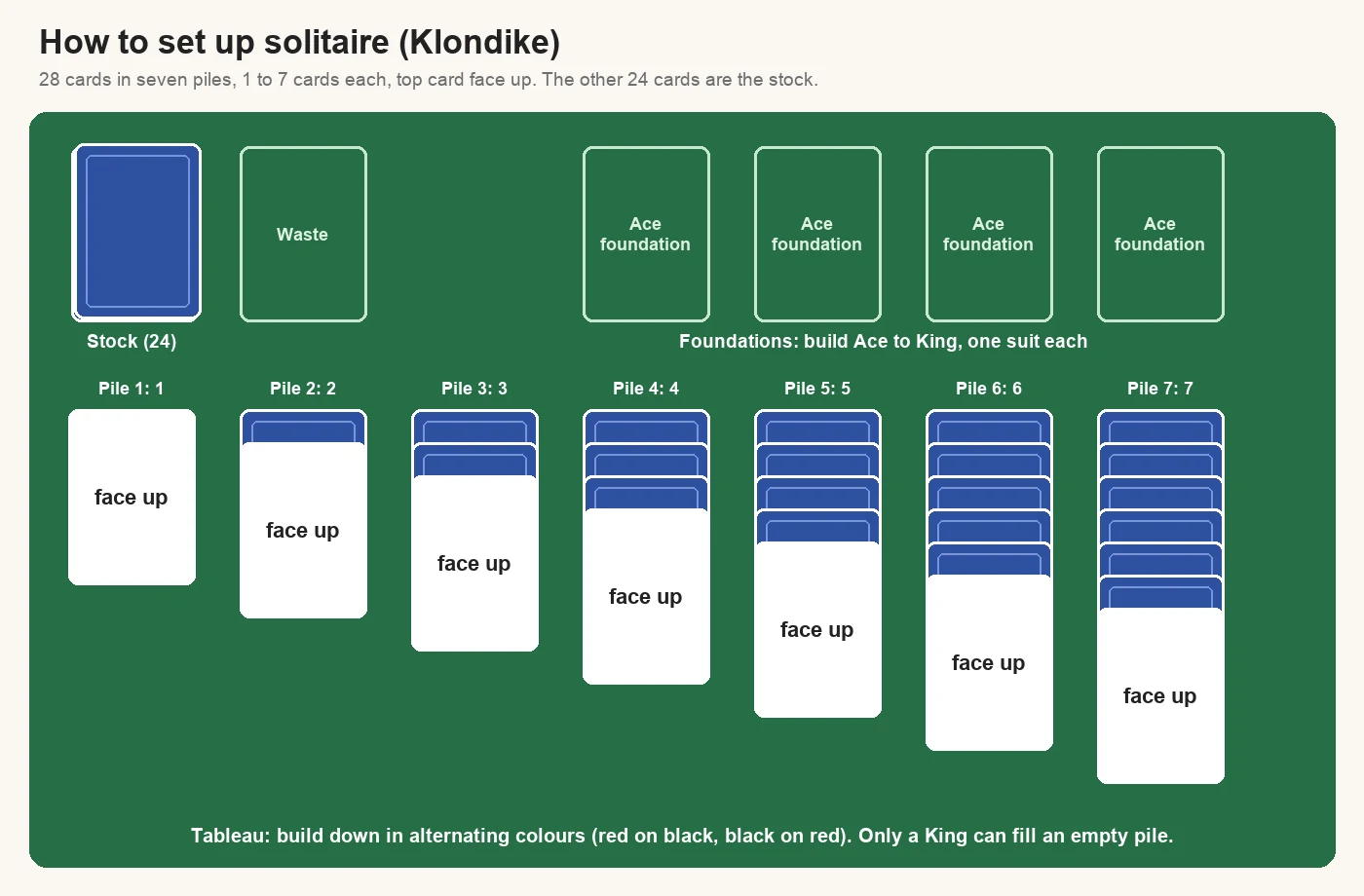Click the single face-down card in Pile 2
This screenshot has width=1364, height=896.
[303, 426]
